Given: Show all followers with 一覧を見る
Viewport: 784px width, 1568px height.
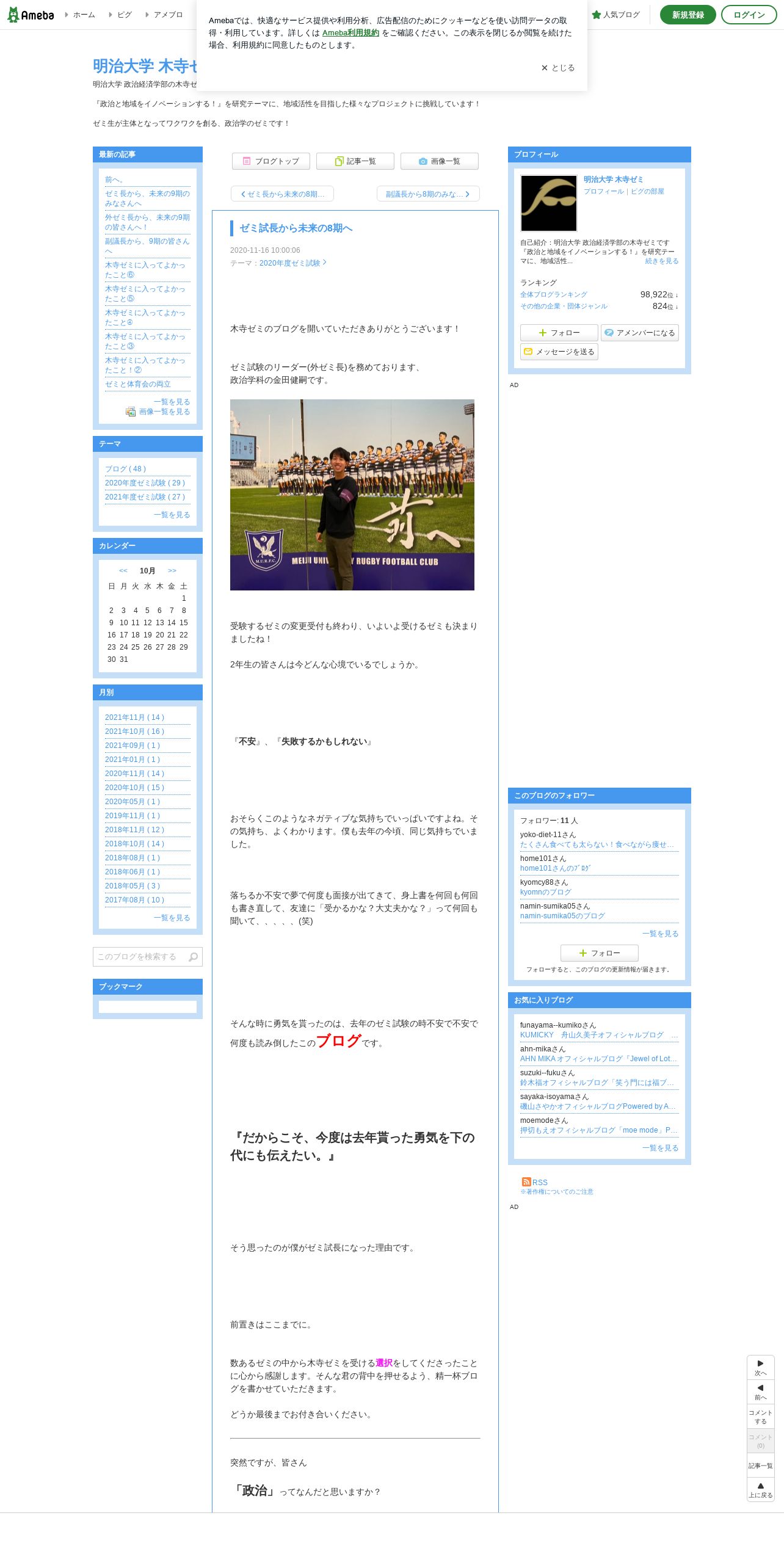Looking at the screenshot, I should pos(661,934).
